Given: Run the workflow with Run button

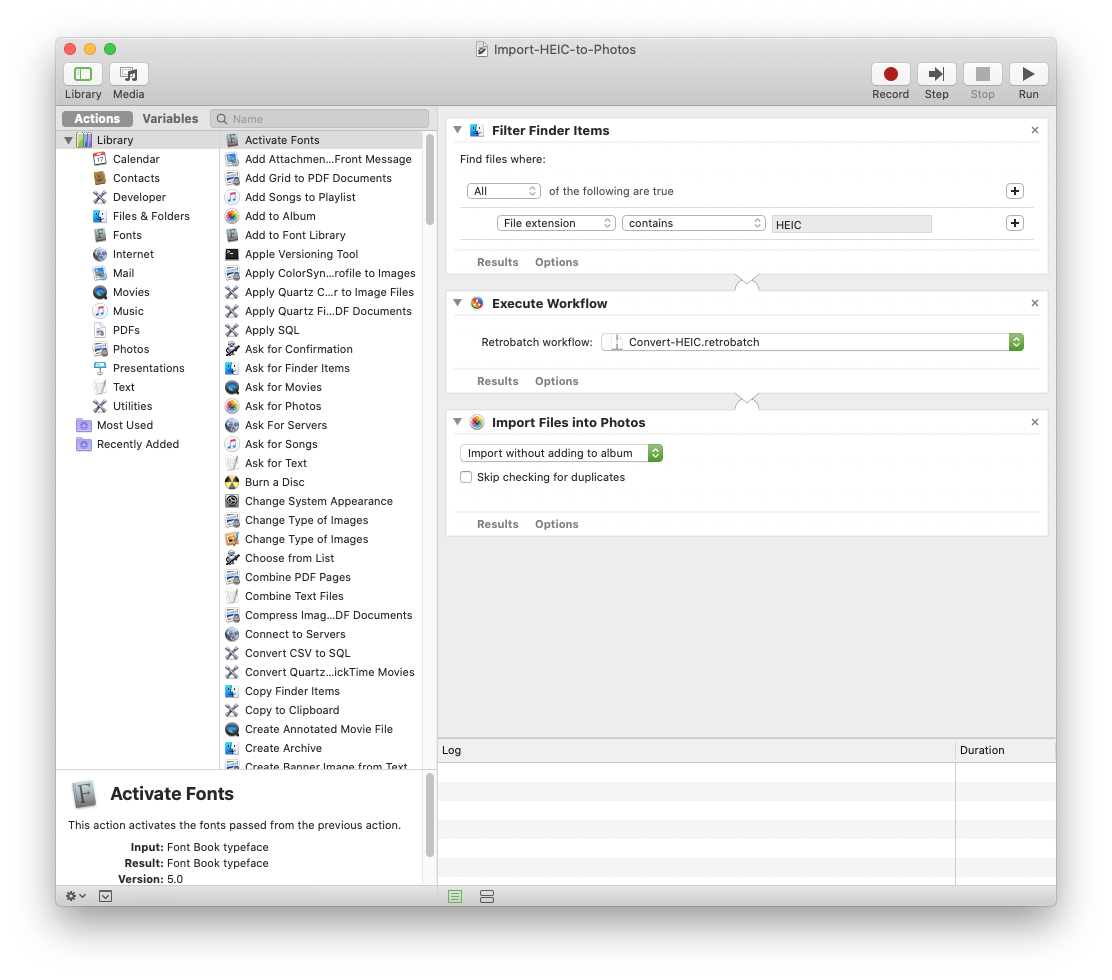Looking at the screenshot, I should pos(1028,74).
